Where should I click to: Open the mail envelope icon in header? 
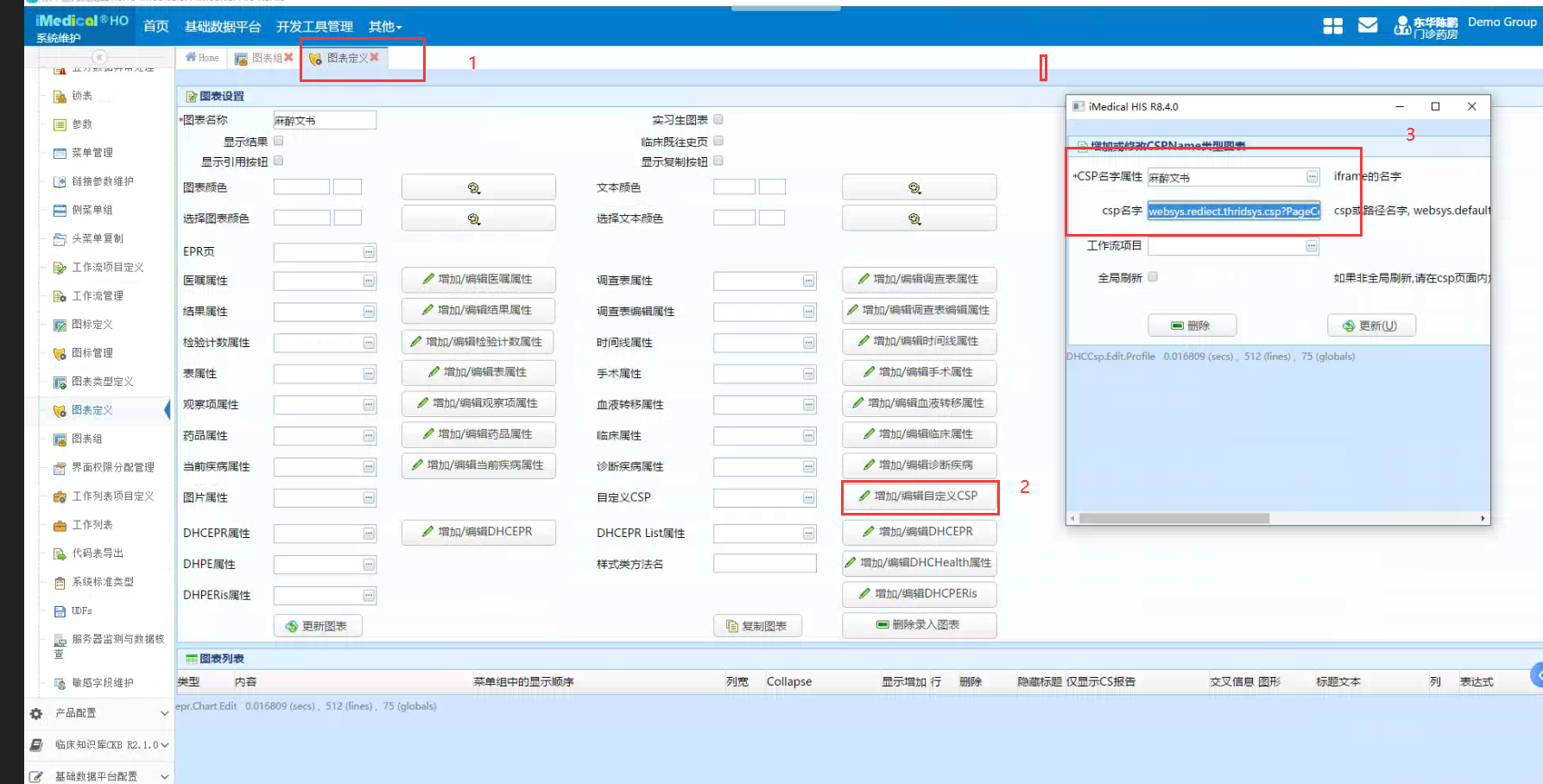(1368, 26)
